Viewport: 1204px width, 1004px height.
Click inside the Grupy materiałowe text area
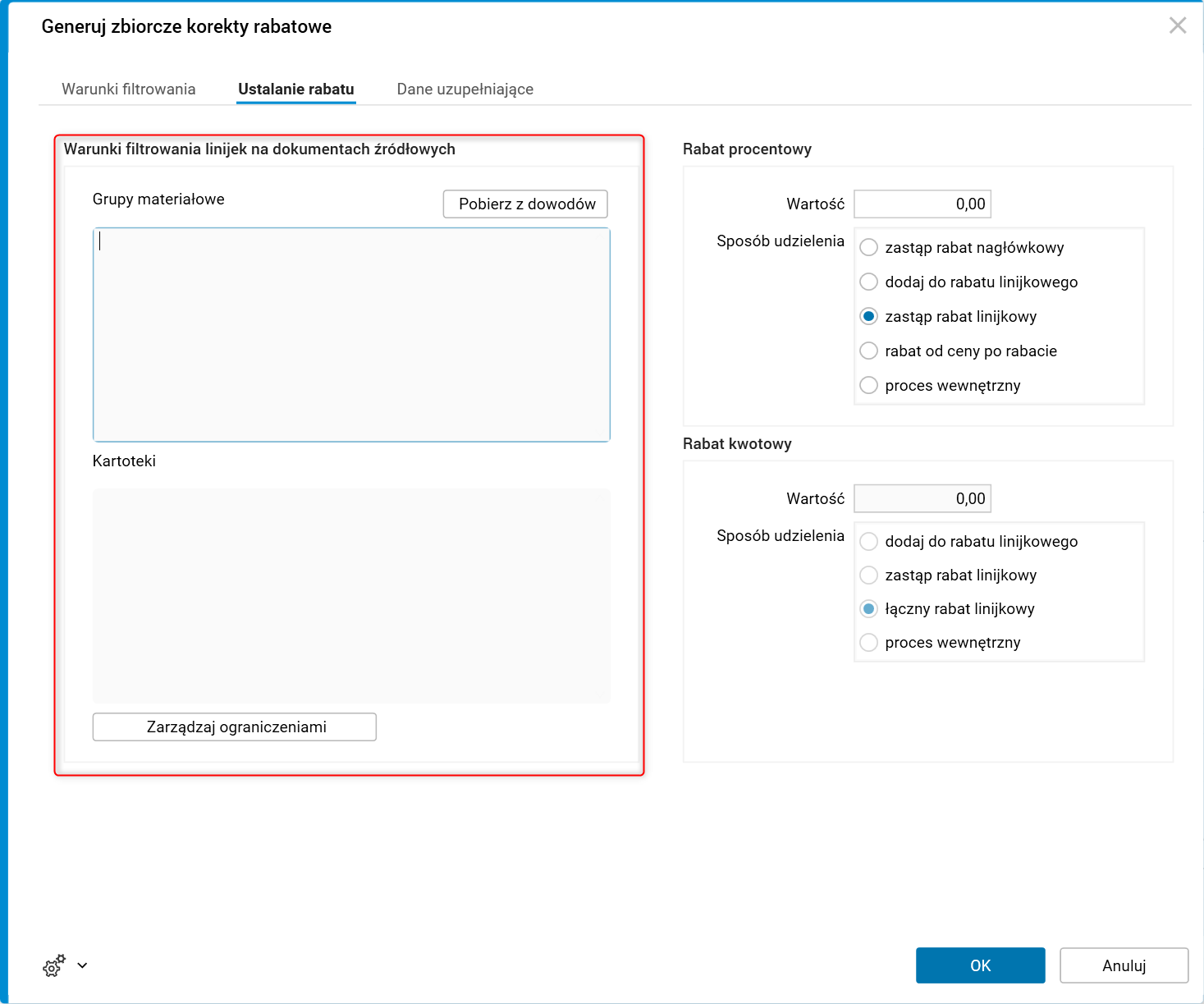[351, 335]
